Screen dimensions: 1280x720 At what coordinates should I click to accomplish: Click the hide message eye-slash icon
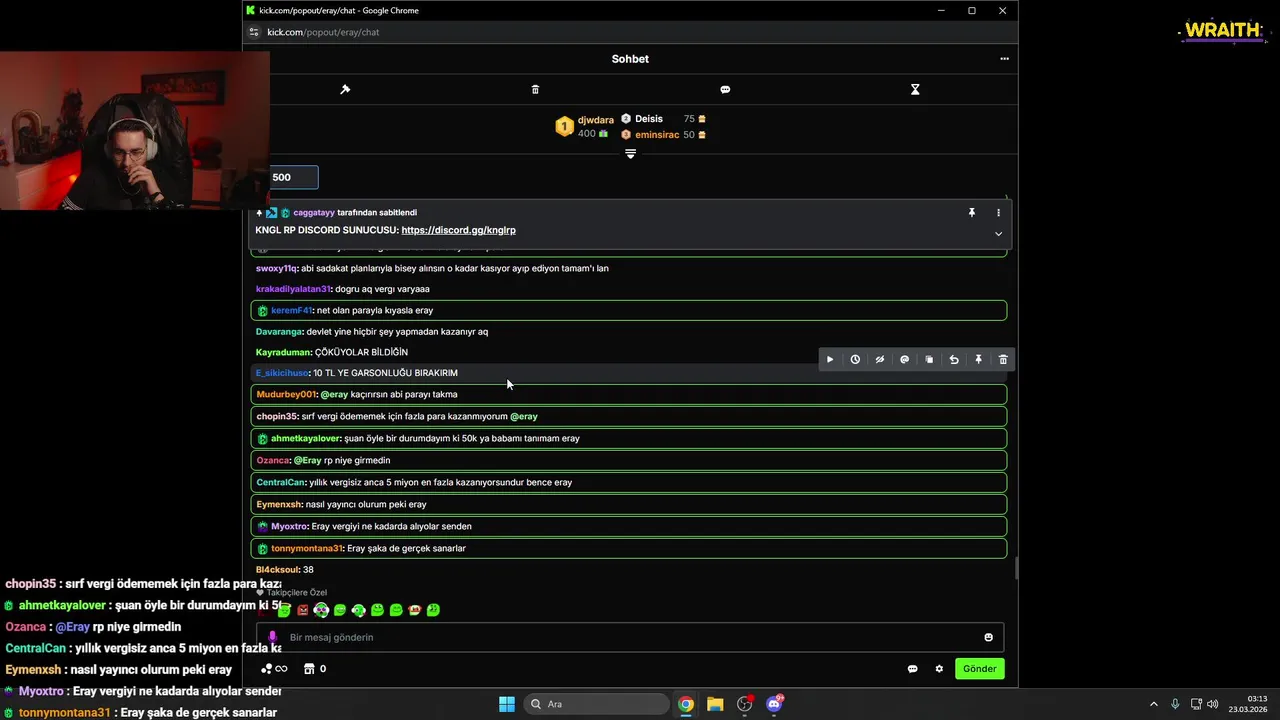(x=880, y=359)
